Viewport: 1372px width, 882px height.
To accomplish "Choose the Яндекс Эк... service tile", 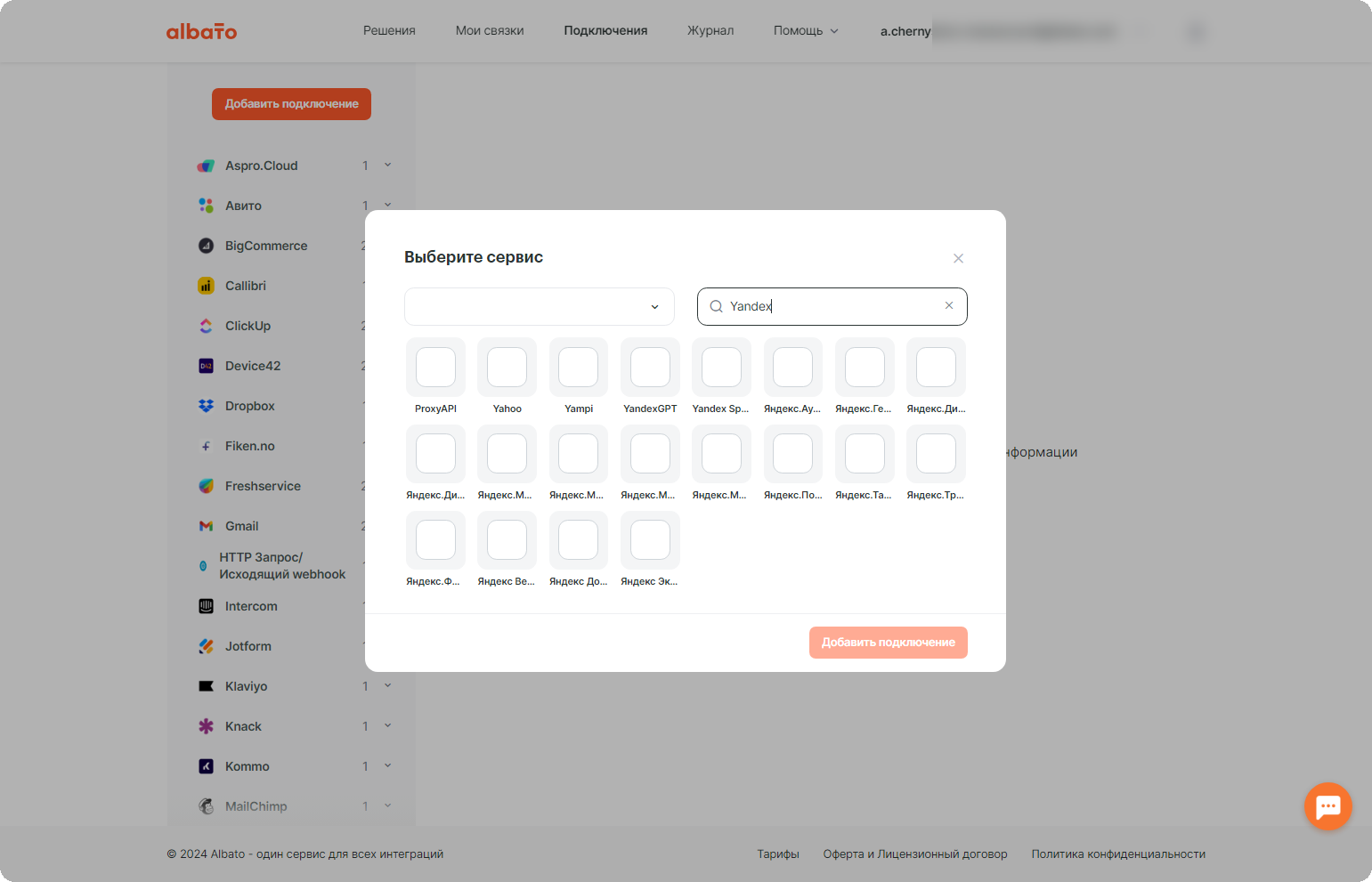I will 650,549.
